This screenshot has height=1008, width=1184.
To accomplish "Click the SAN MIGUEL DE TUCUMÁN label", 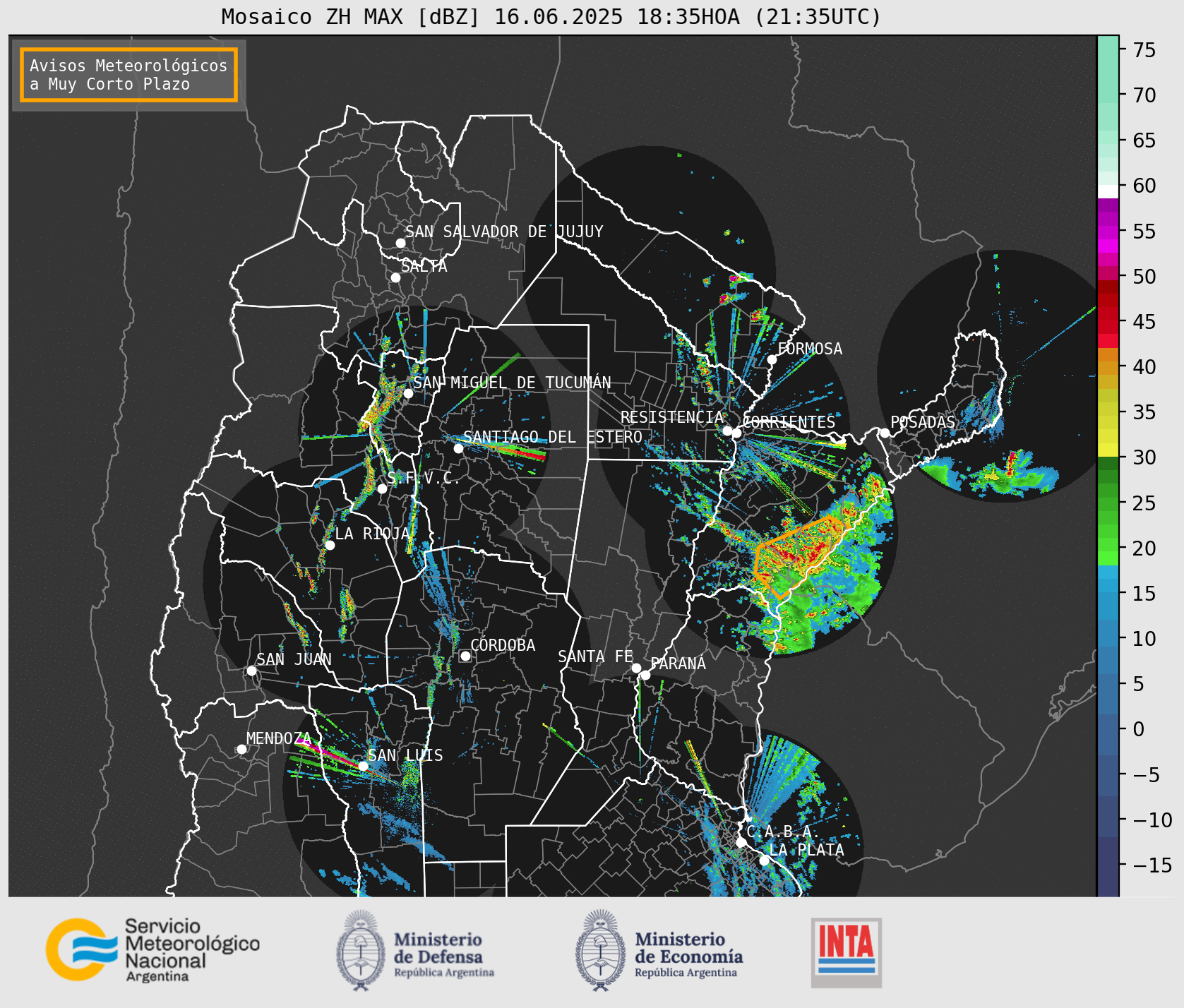I will point(512,383).
